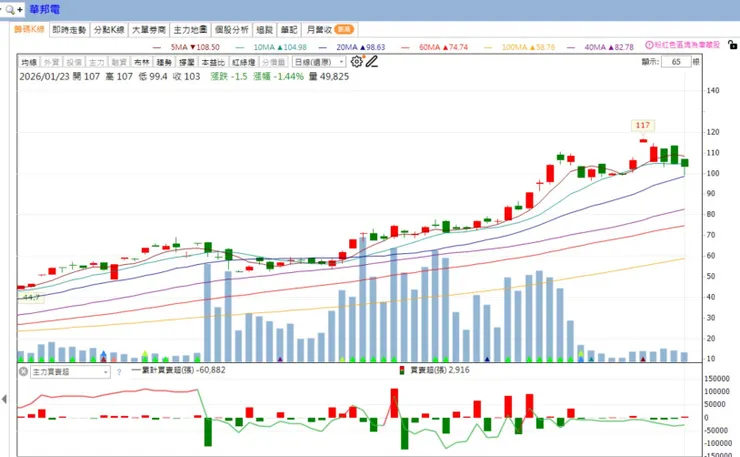
Task: Click the 累計買賣超(張) -60,882 legend
Action: point(178,370)
